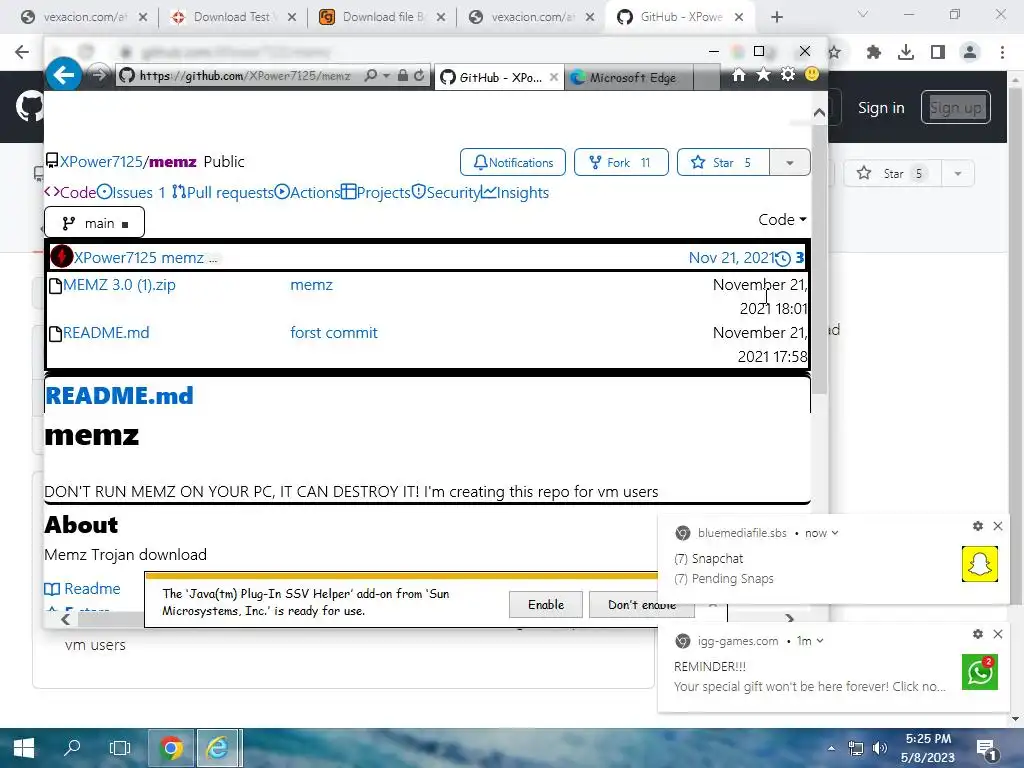Close the igg-games.com REMINDER notification

tap(997, 633)
